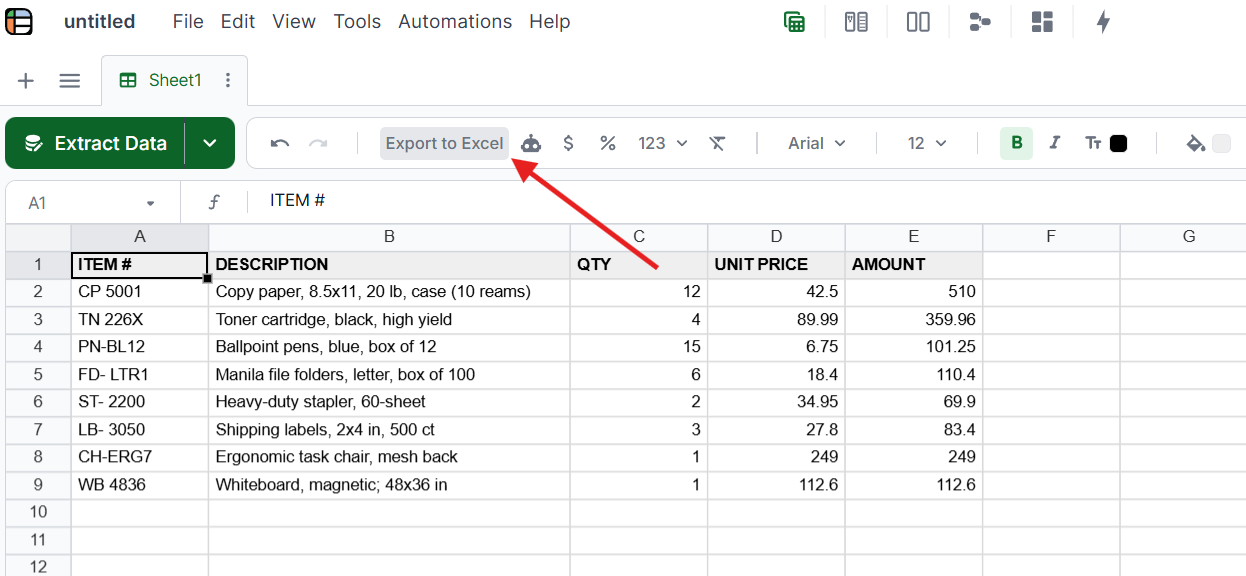Image resolution: width=1246 pixels, height=576 pixels.
Task: Apply currency format with dollar icon
Action: 569,143
